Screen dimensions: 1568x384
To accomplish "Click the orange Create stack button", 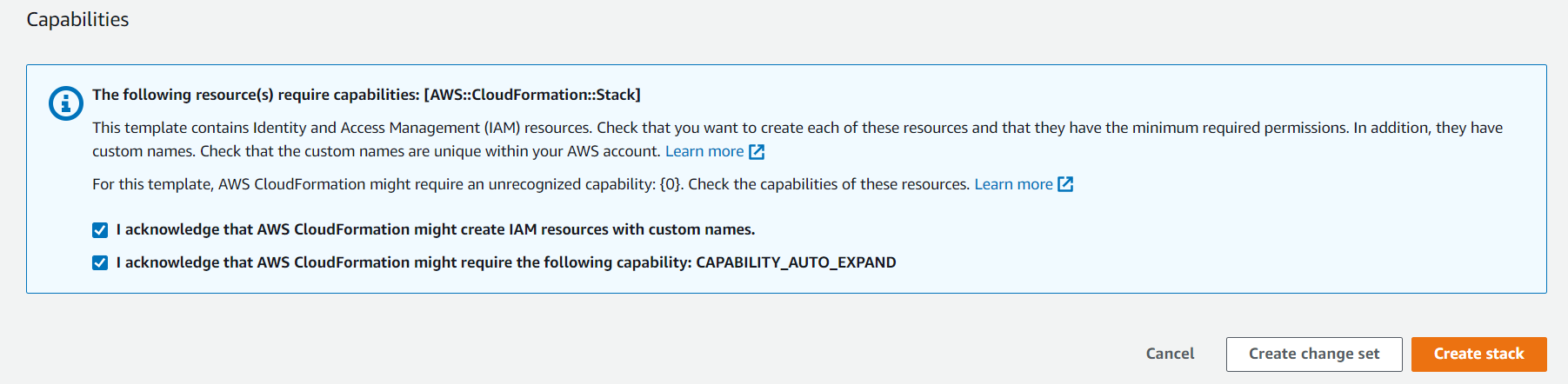I will 1478,354.
